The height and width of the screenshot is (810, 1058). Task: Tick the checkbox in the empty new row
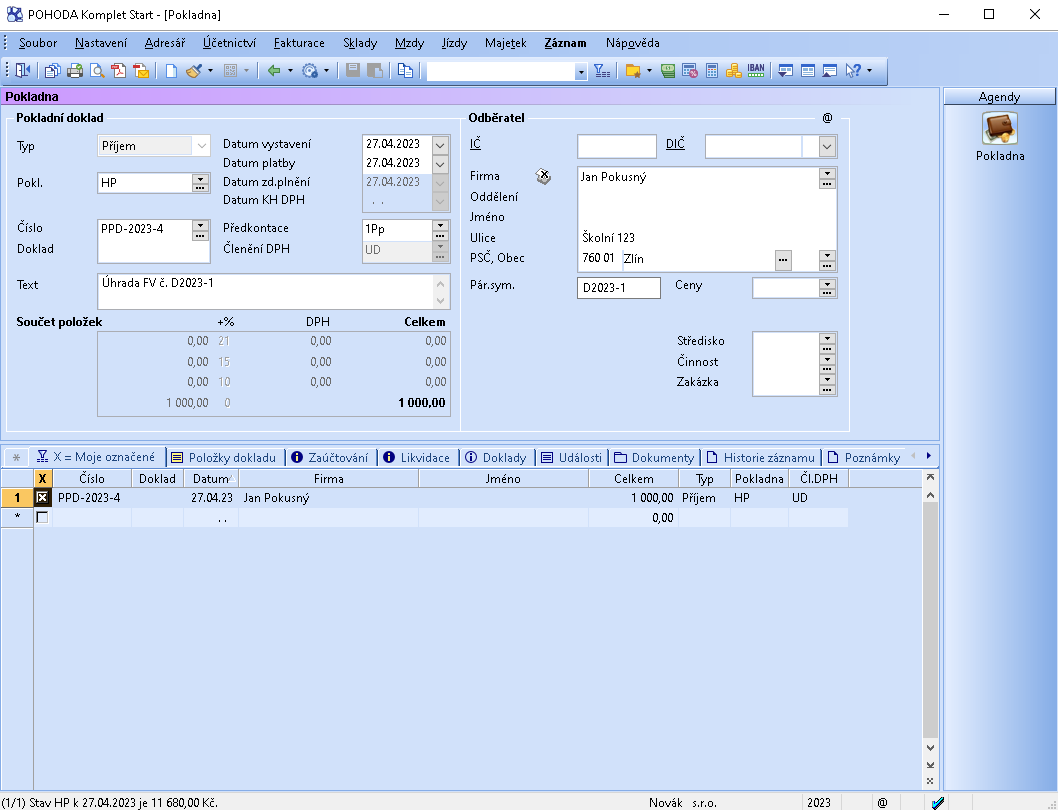pyautogui.click(x=43, y=518)
